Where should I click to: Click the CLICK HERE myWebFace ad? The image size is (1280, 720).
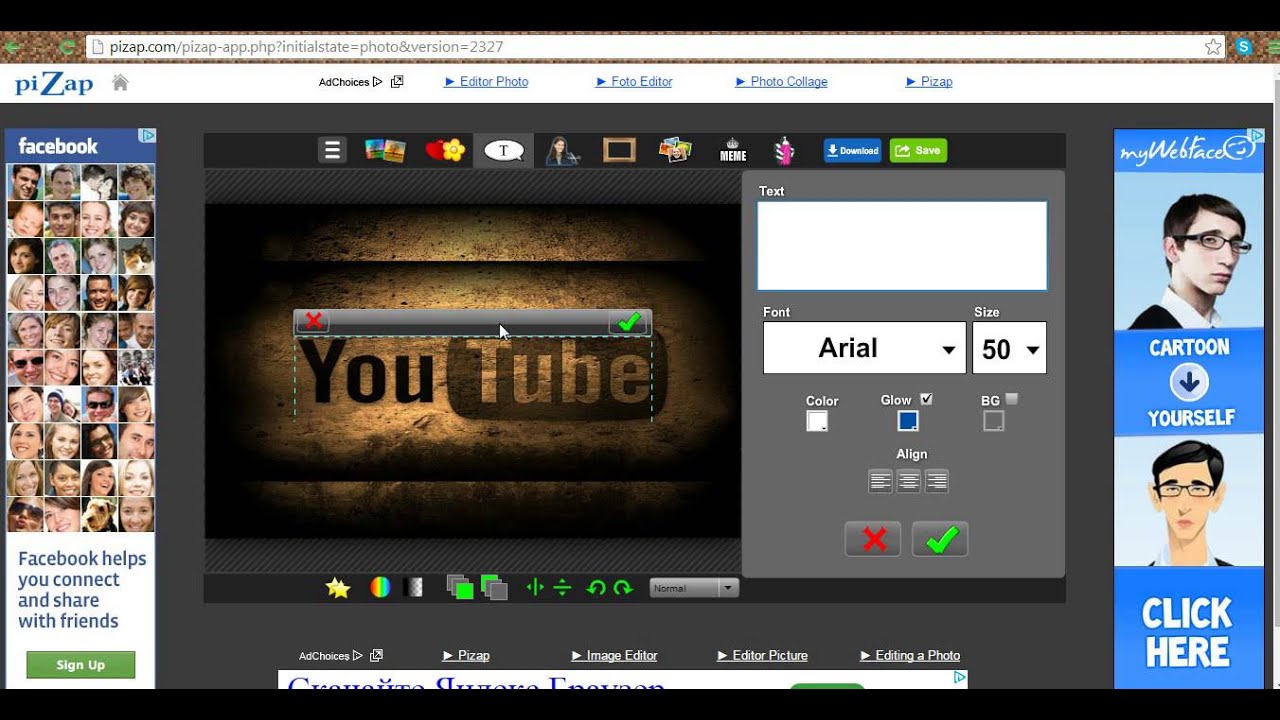point(1187,632)
